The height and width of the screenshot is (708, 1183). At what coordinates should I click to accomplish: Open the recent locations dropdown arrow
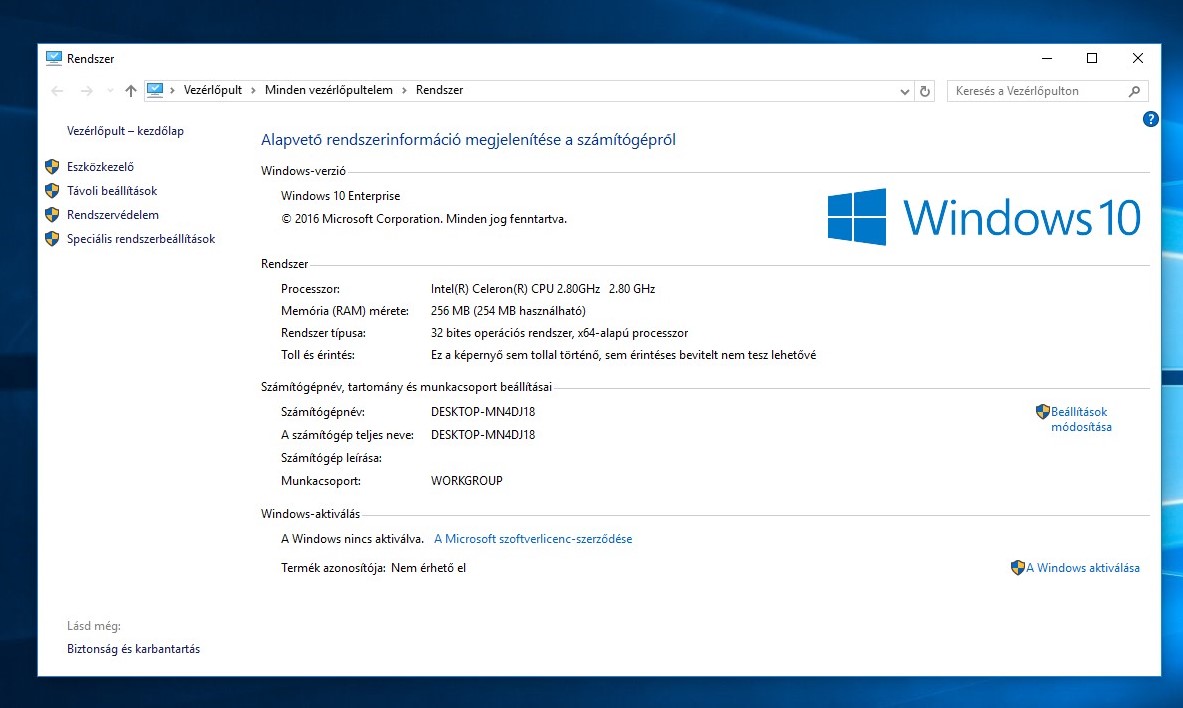[x=110, y=91]
